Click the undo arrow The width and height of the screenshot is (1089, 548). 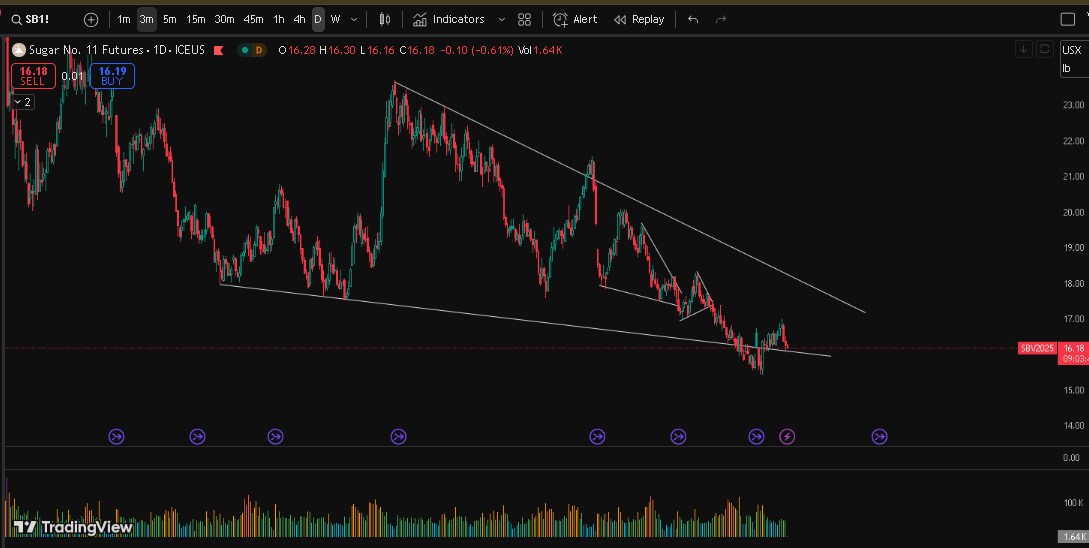pos(692,19)
